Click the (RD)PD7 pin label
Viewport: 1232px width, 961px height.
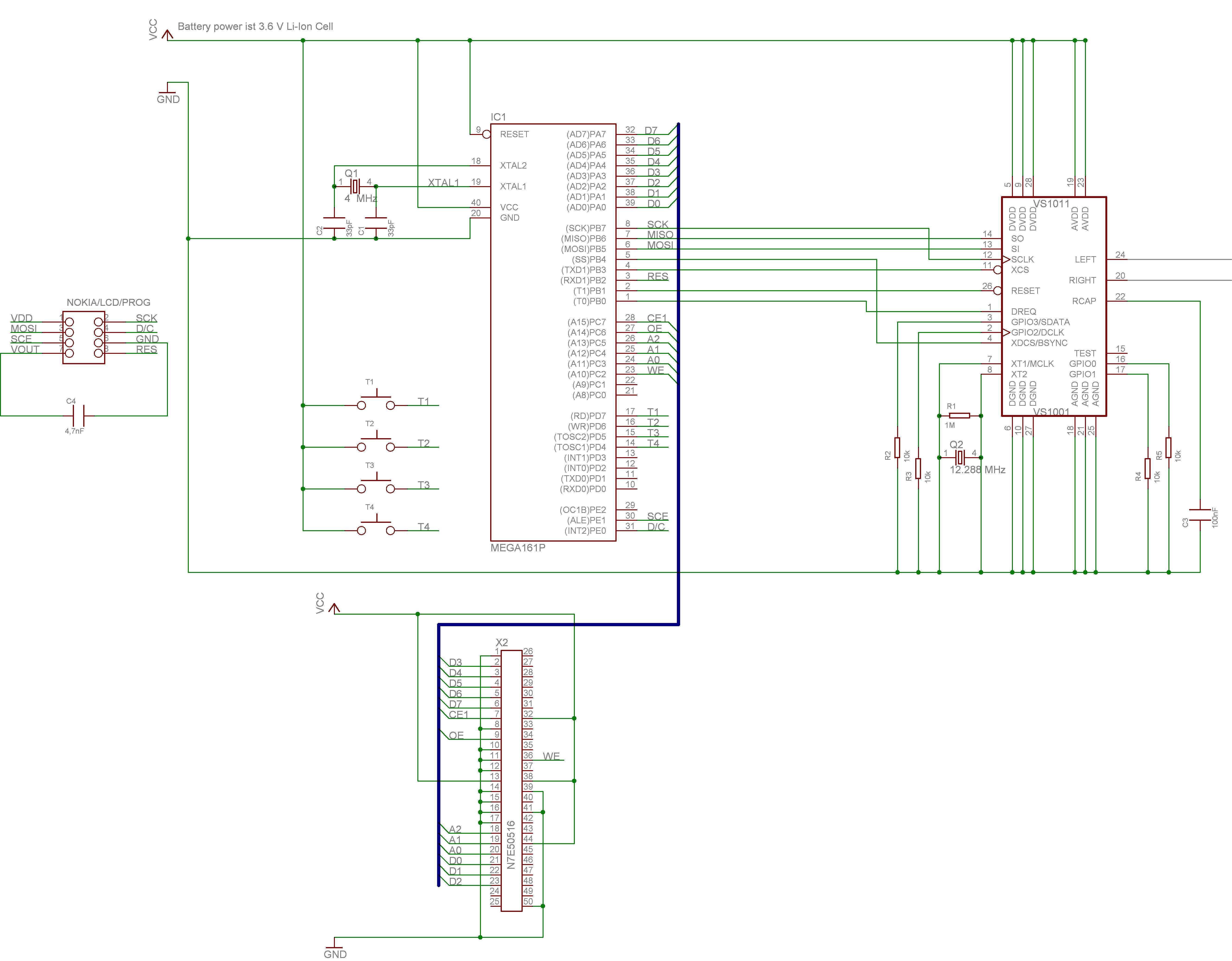(x=588, y=416)
